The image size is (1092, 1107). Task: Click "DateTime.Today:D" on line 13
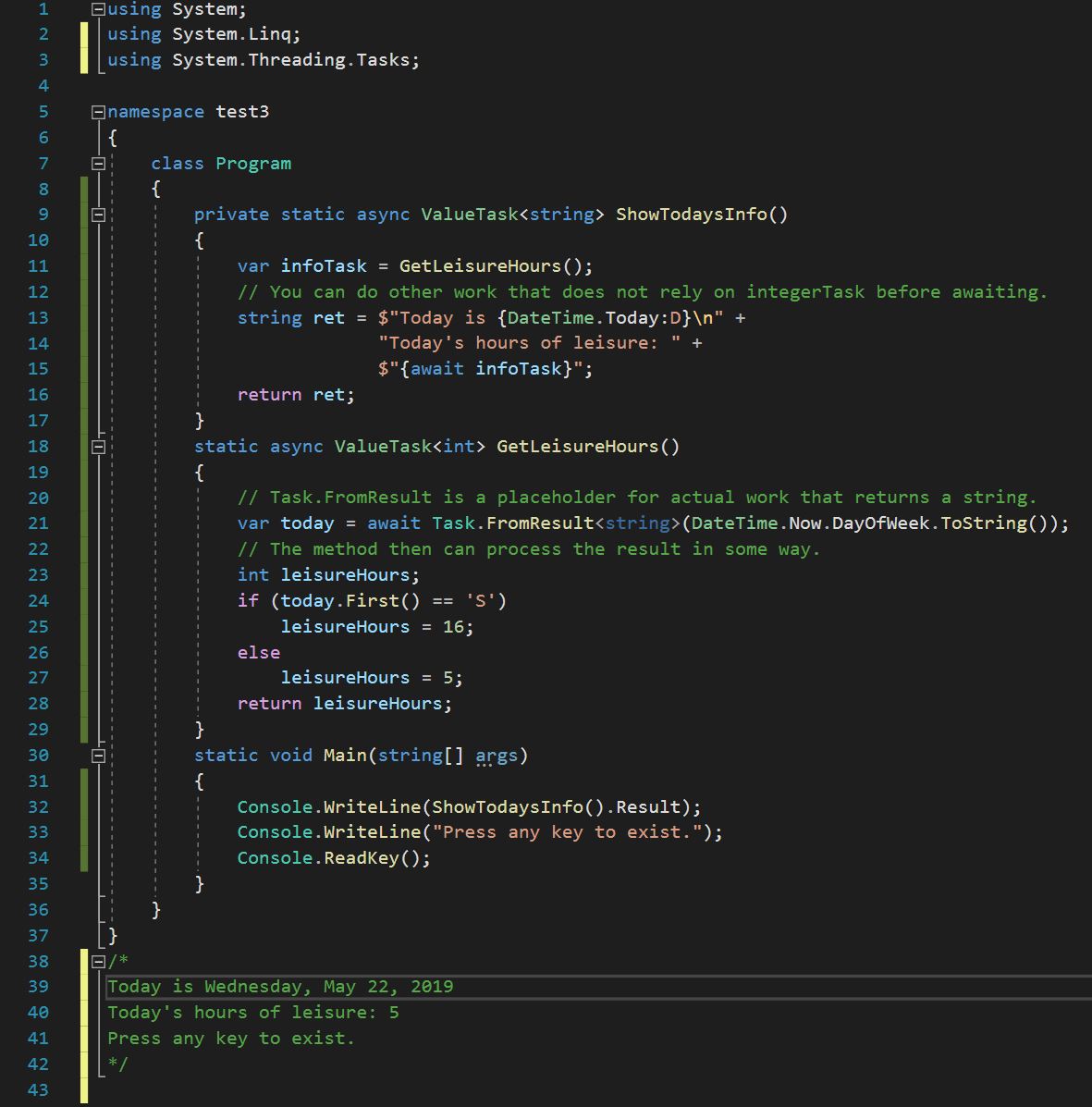point(594,318)
